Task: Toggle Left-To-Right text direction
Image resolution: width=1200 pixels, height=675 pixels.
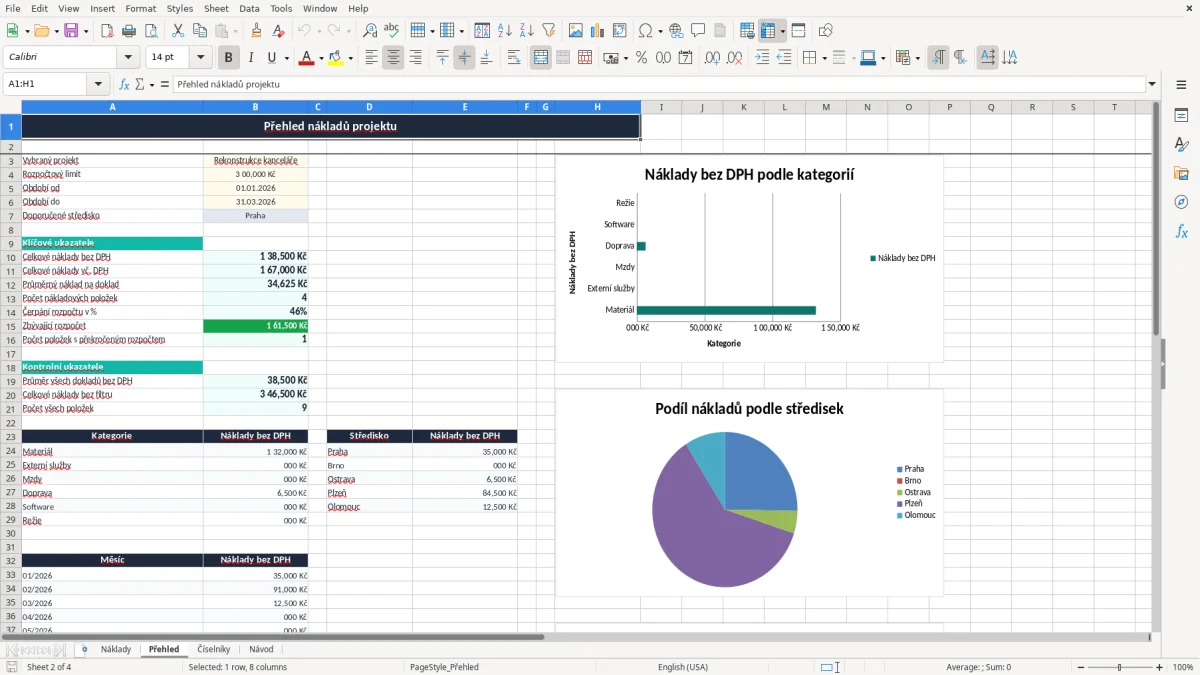Action: click(938, 58)
